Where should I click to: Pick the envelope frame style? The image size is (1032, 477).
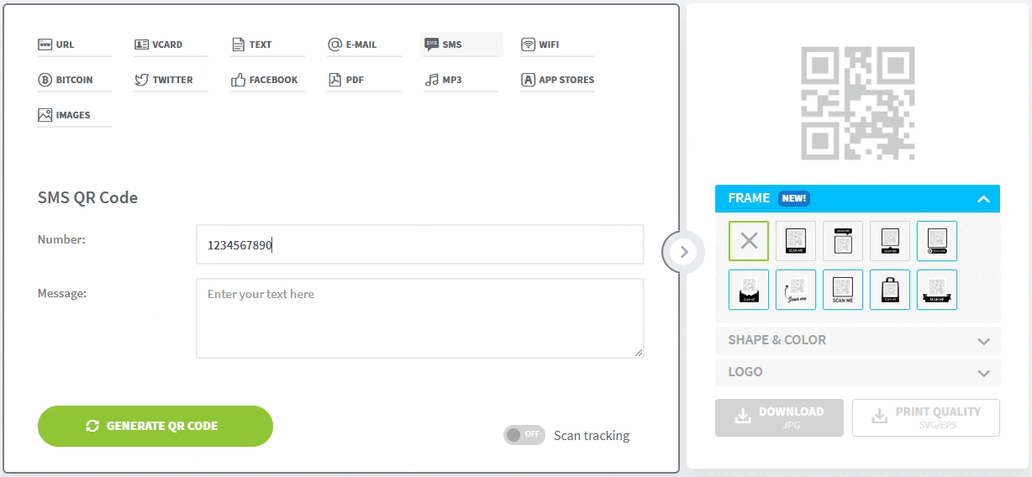(748, 289)
